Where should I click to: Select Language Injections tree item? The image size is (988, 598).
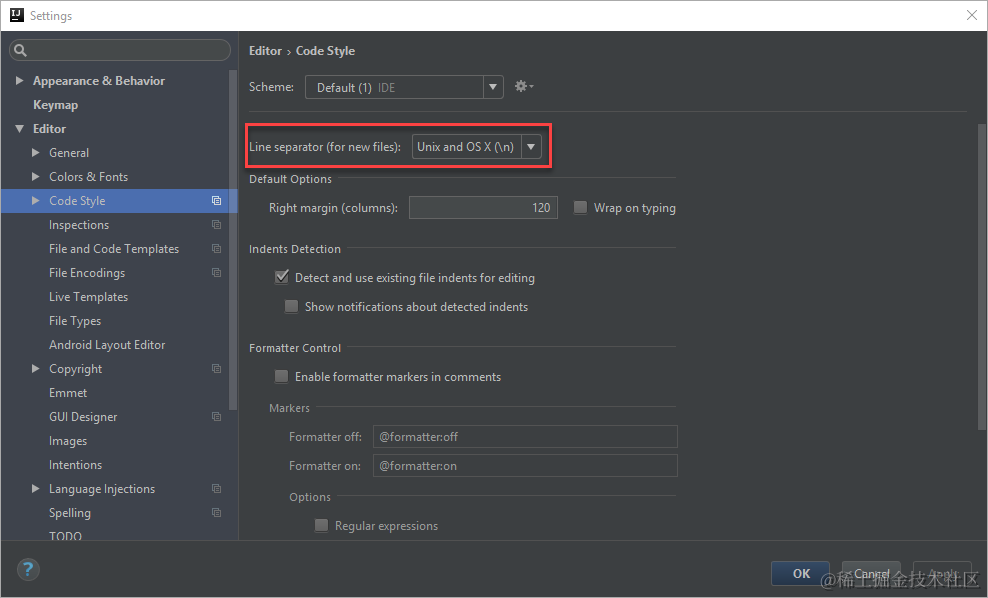(x=101, y=489)
